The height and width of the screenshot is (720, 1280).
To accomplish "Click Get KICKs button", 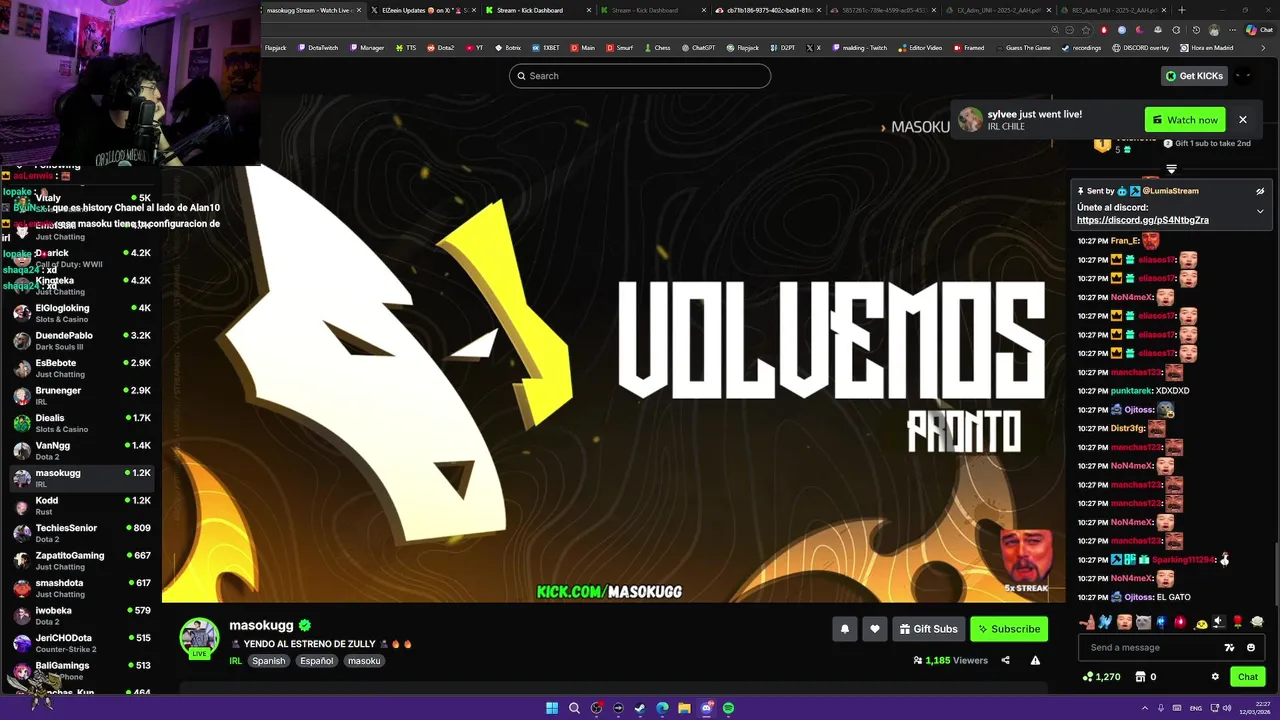I will 1194,76.
